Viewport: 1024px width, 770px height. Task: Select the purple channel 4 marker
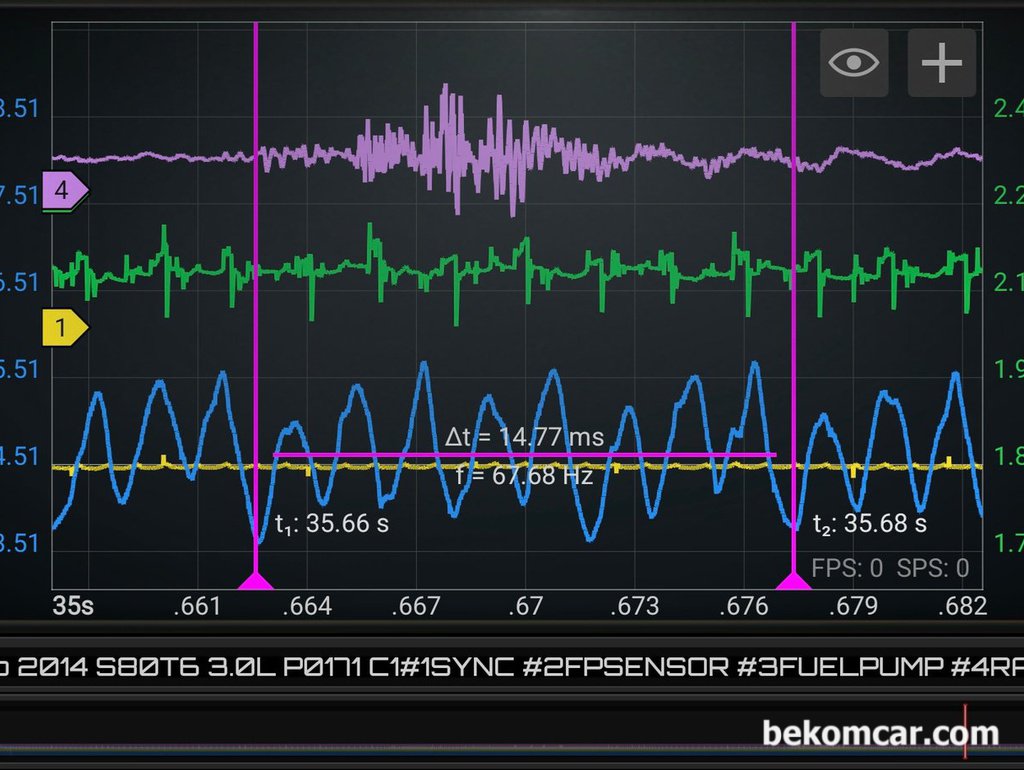point(65,191)
